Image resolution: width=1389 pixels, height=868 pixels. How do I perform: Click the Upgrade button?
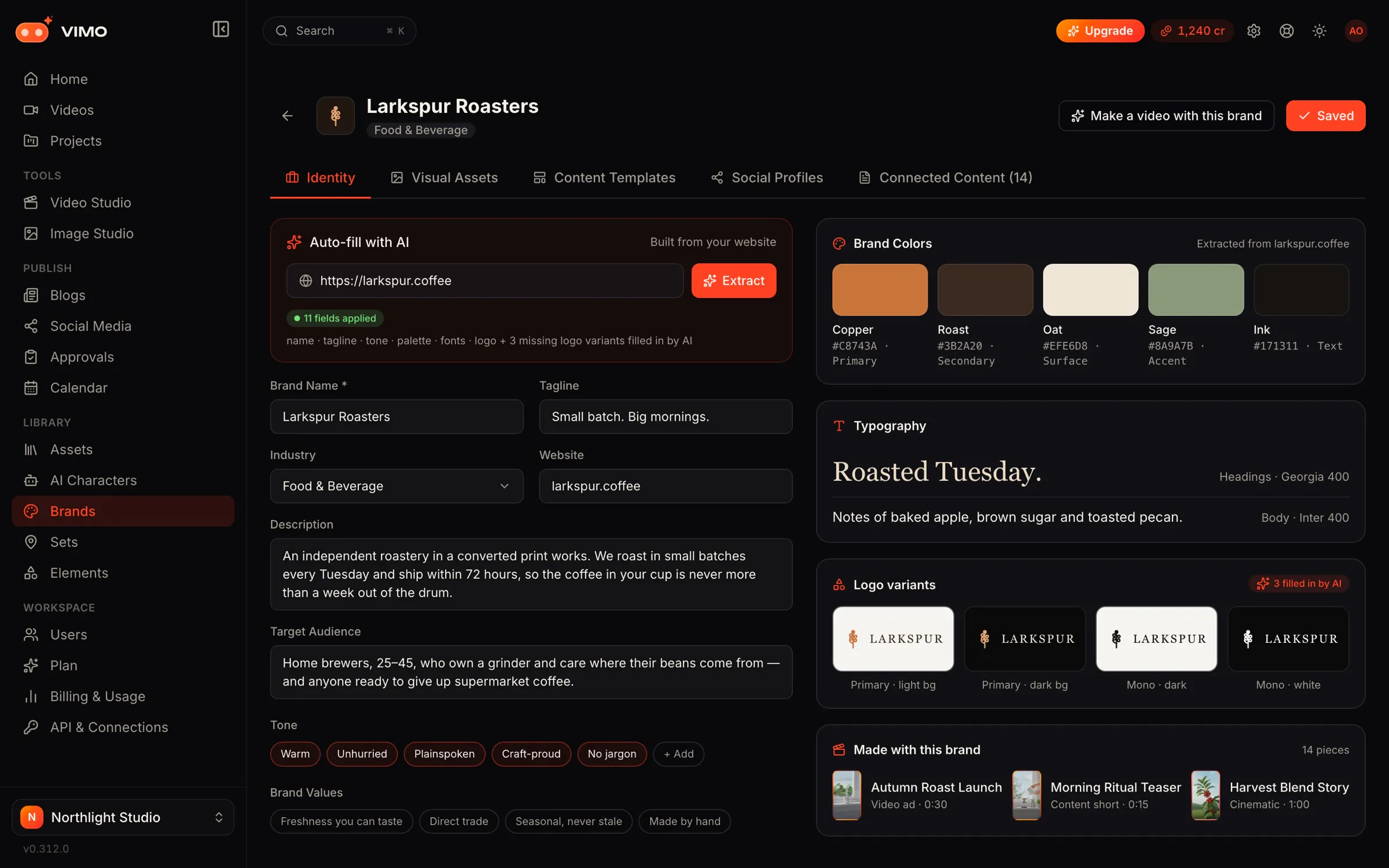pyautogui.click(x=1100, y=31)
